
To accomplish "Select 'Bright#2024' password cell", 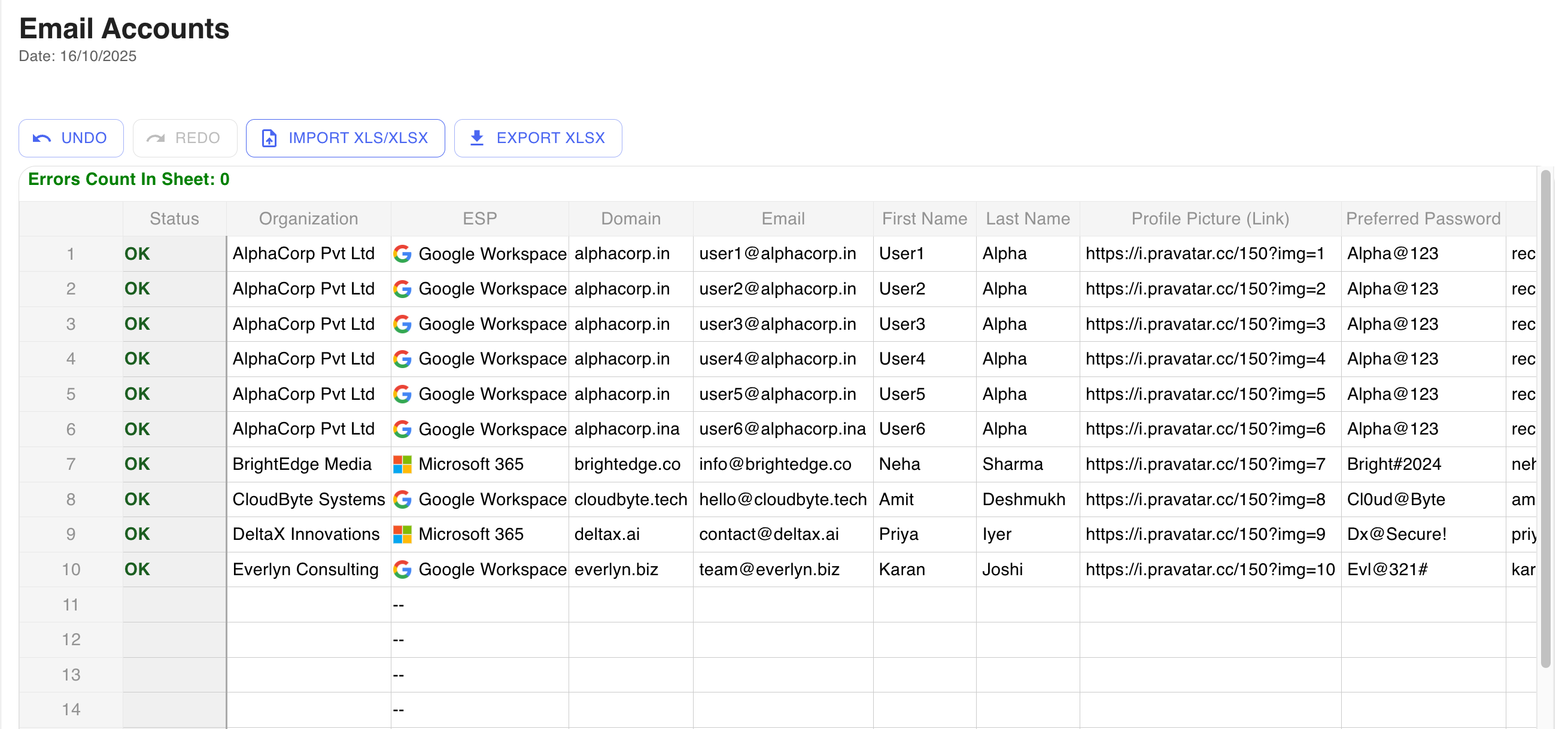I will (x=1423, y=464).
